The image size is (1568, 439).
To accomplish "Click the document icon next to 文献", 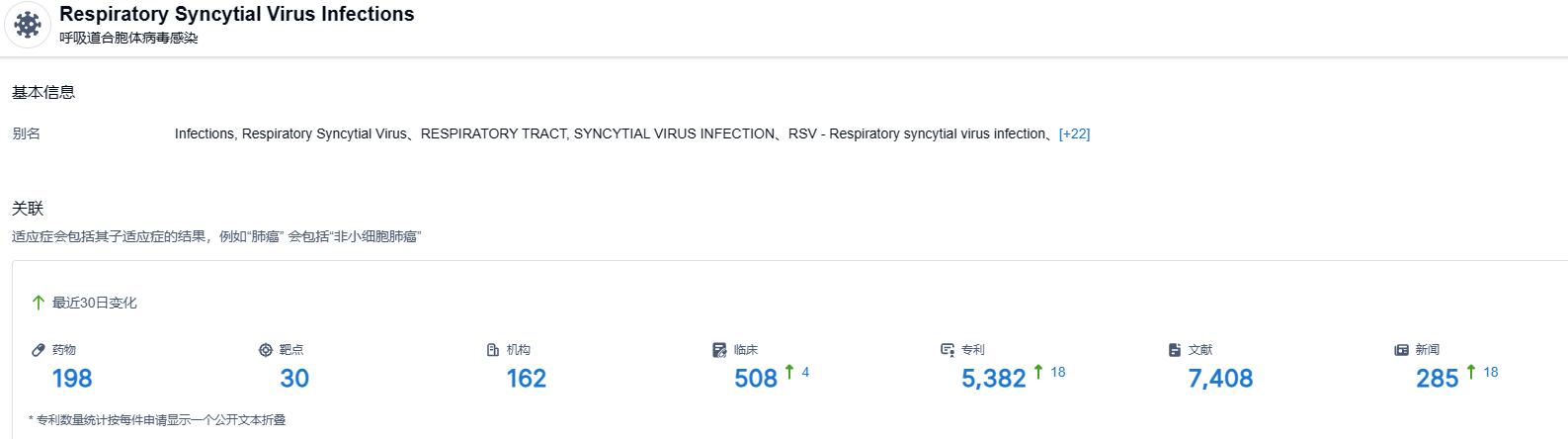I will point(1175,350).
